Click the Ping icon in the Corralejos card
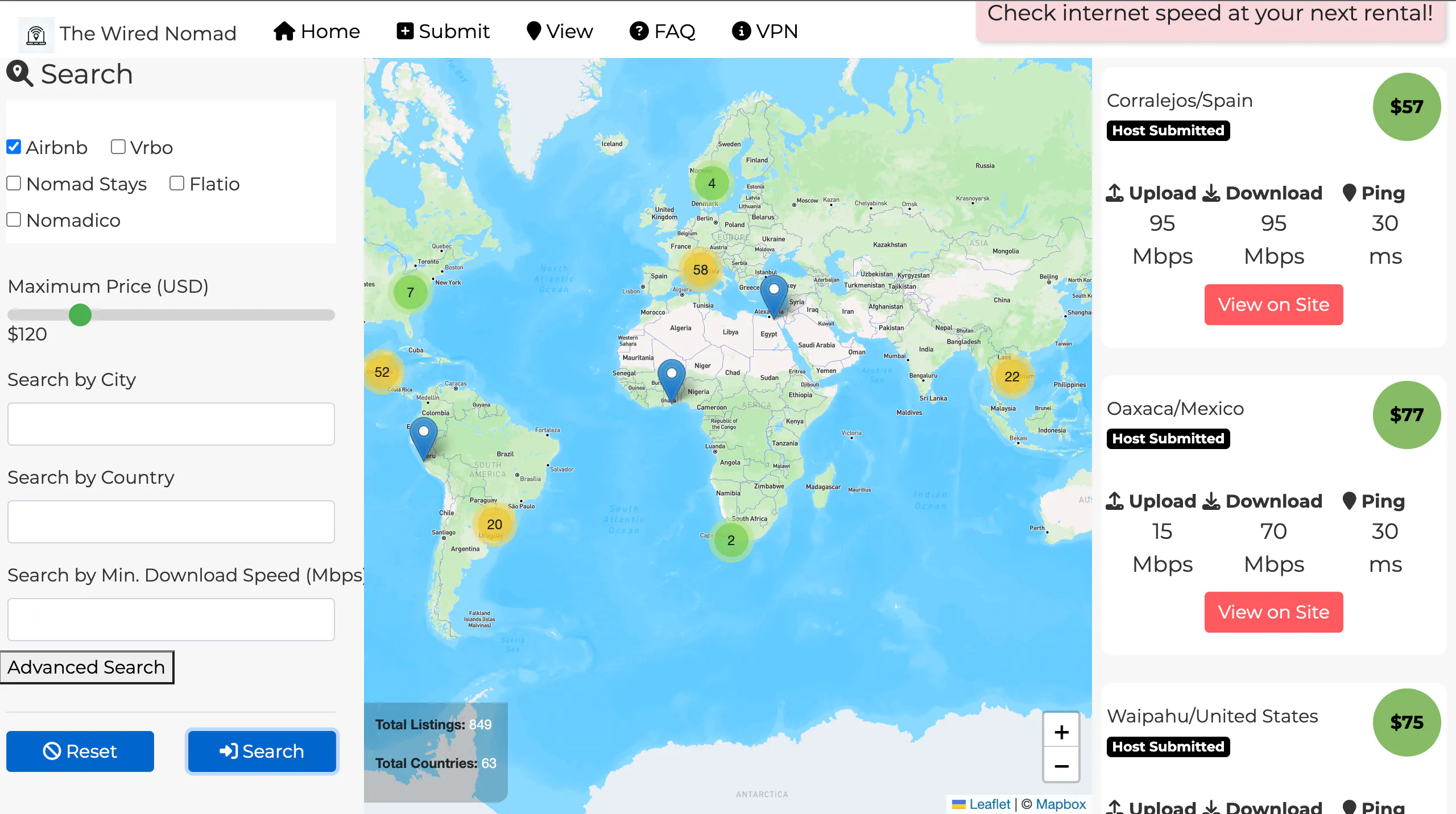Image resolution: width=1456 pixels, height=814 pixels. [x=1350, y=193]
